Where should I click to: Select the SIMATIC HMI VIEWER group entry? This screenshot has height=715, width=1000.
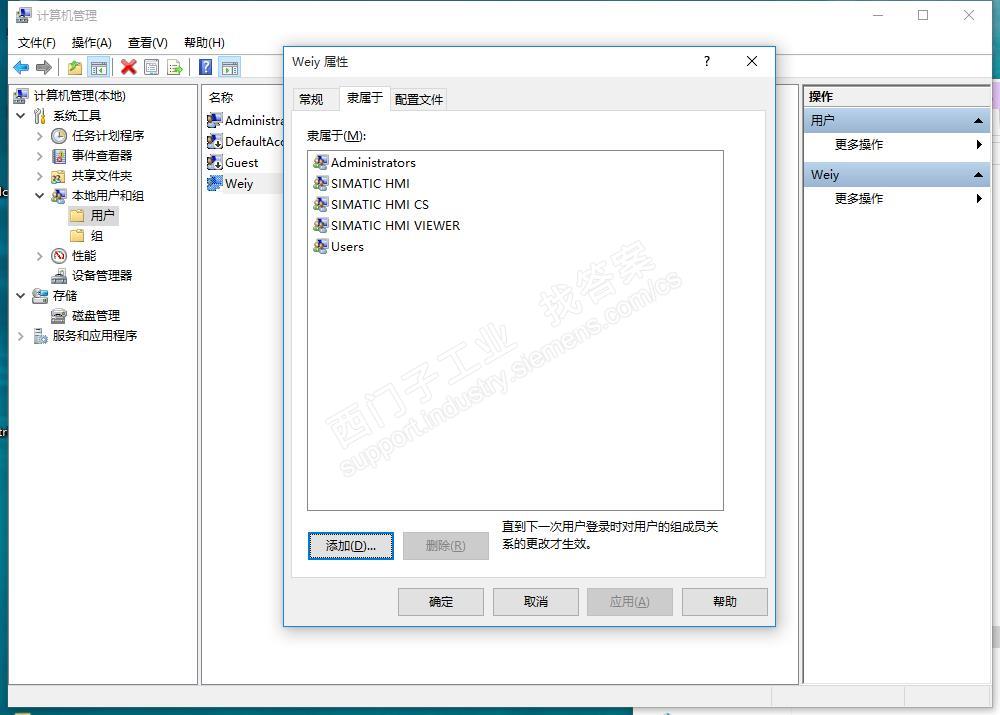(x=386, y=226)
